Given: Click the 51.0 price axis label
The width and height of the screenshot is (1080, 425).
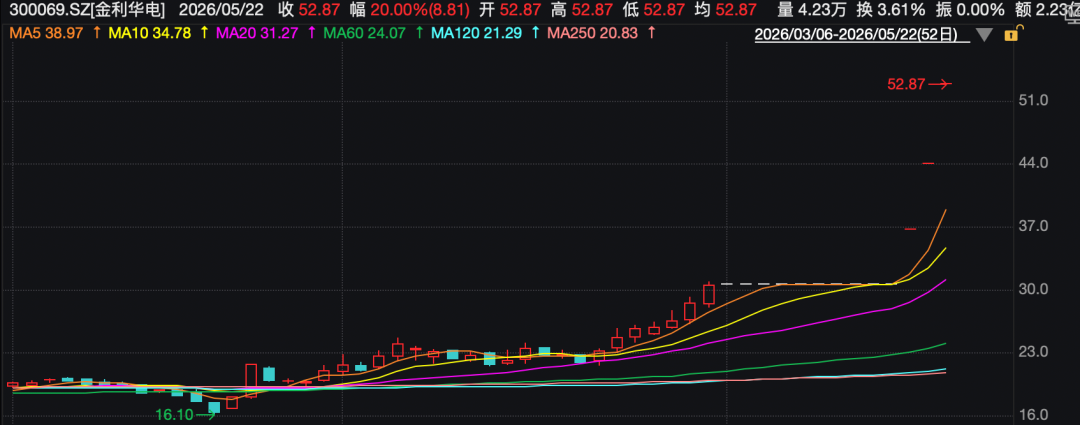Looking at the screenshot, I should click(1034, 101).
